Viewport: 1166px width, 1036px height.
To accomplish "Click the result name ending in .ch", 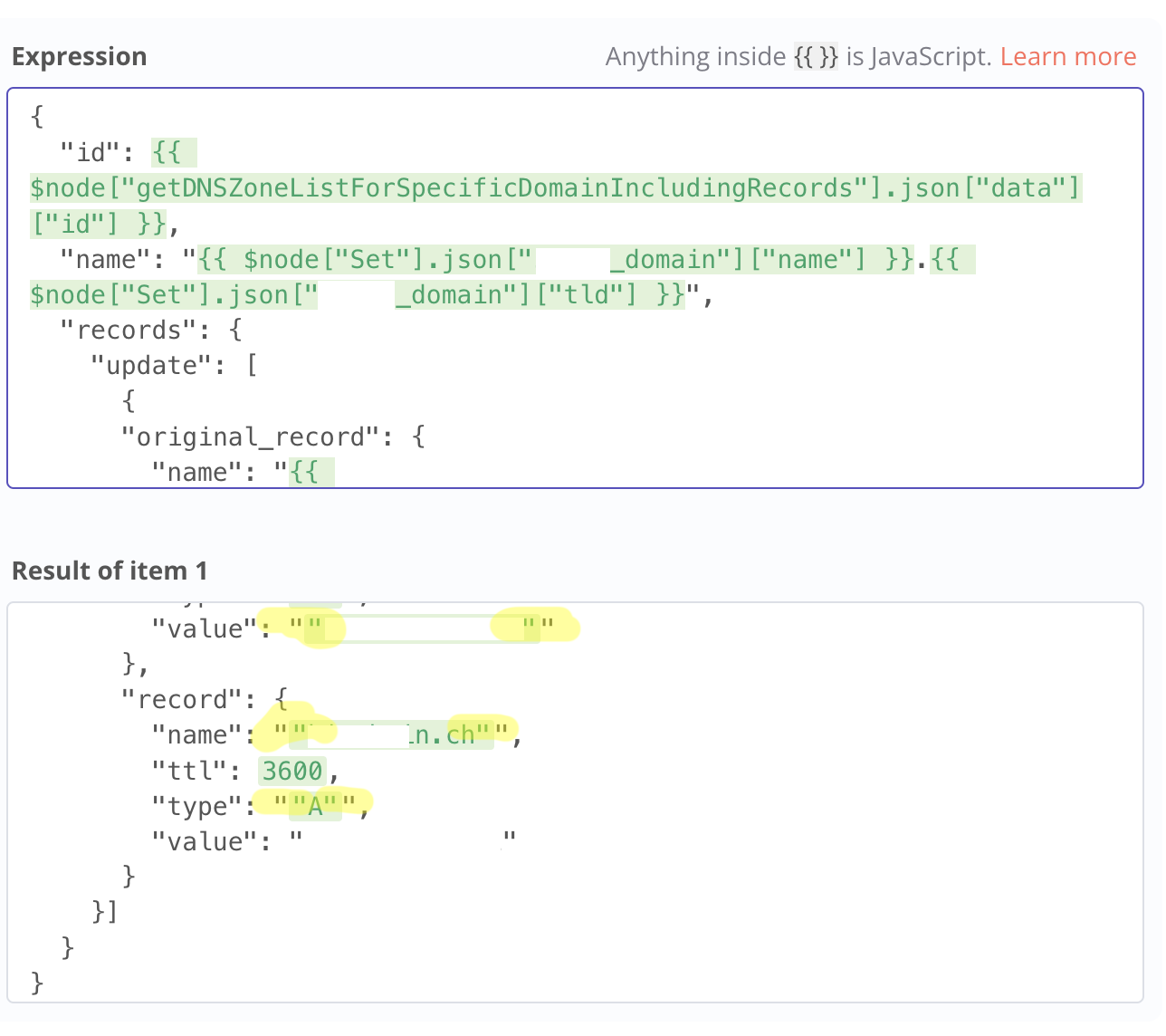I will click(398, 734).
